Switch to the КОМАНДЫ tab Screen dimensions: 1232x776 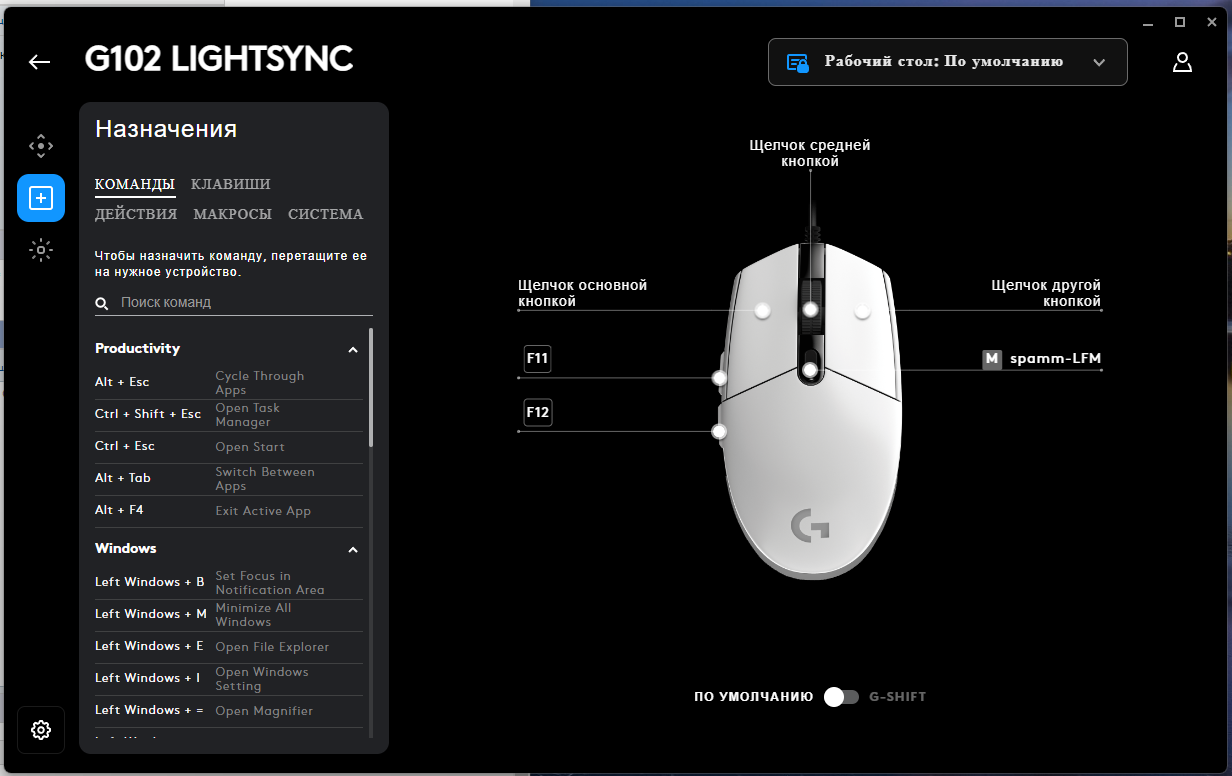point(135,185)
